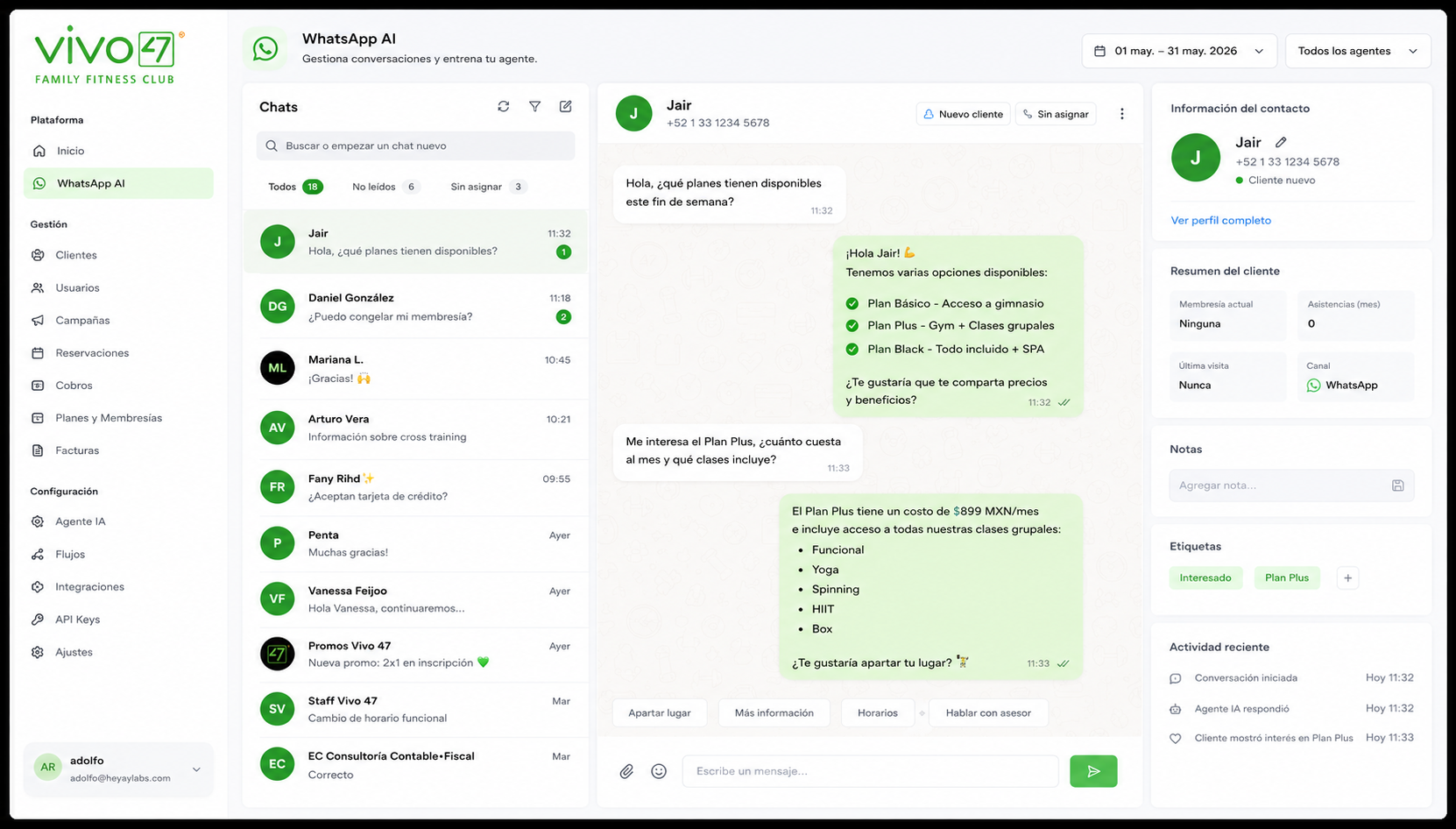This screenshot has width=1456, height=829.
Task: Click the Mariana L. ML avatar
Action: coord(277,368)
